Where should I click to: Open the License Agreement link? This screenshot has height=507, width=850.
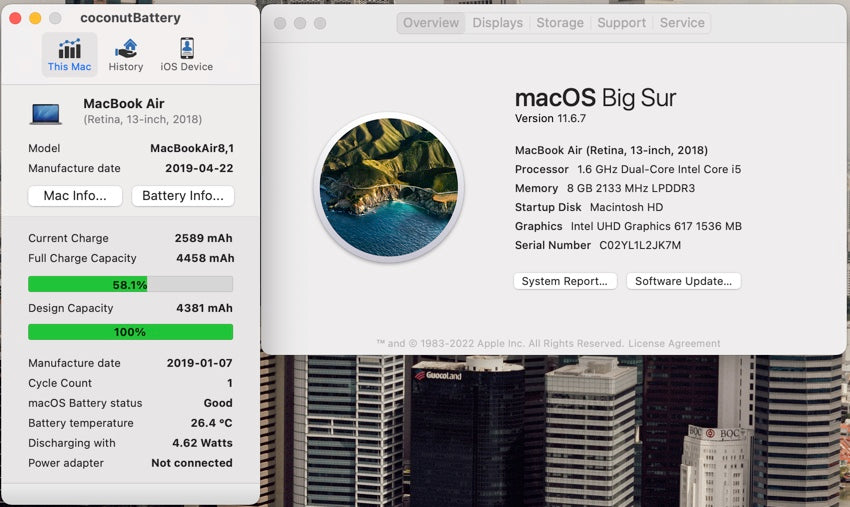click(x=677, y=343)
